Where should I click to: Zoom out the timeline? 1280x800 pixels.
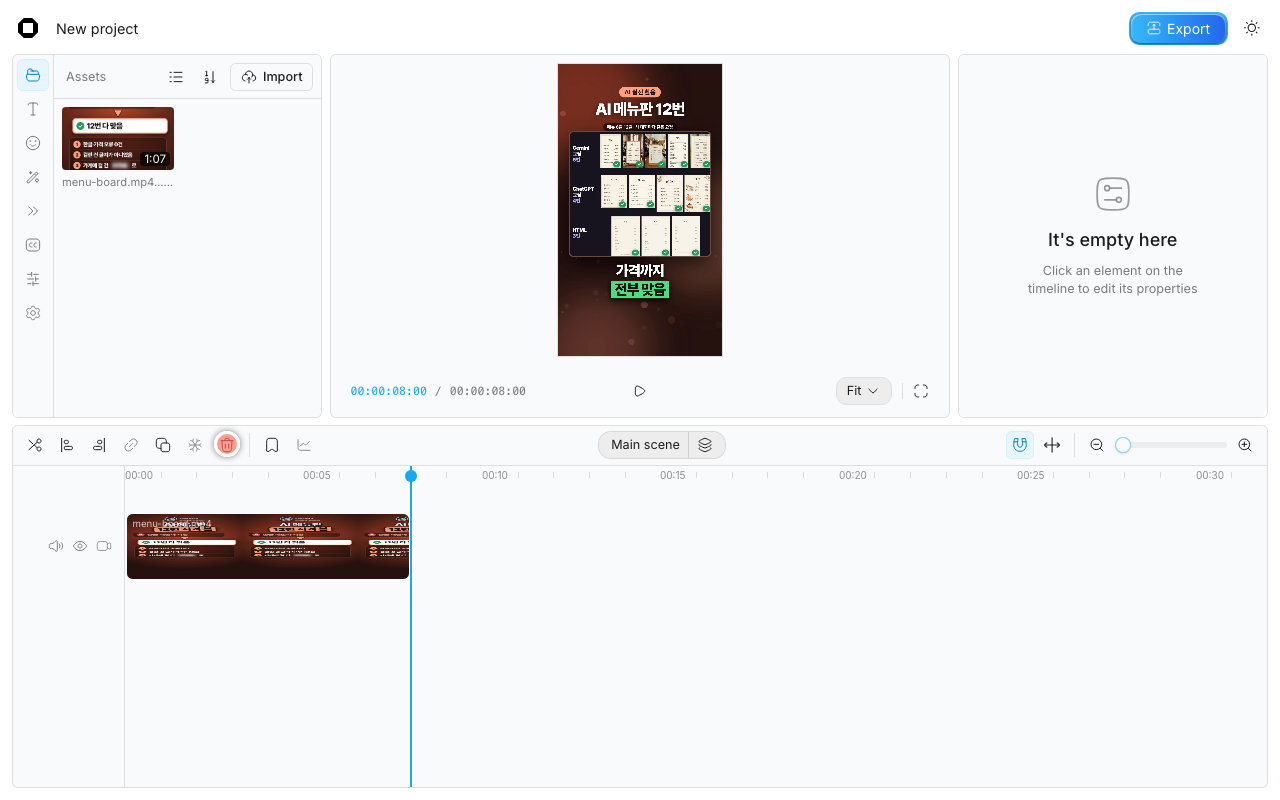(x=1097, y=445)
